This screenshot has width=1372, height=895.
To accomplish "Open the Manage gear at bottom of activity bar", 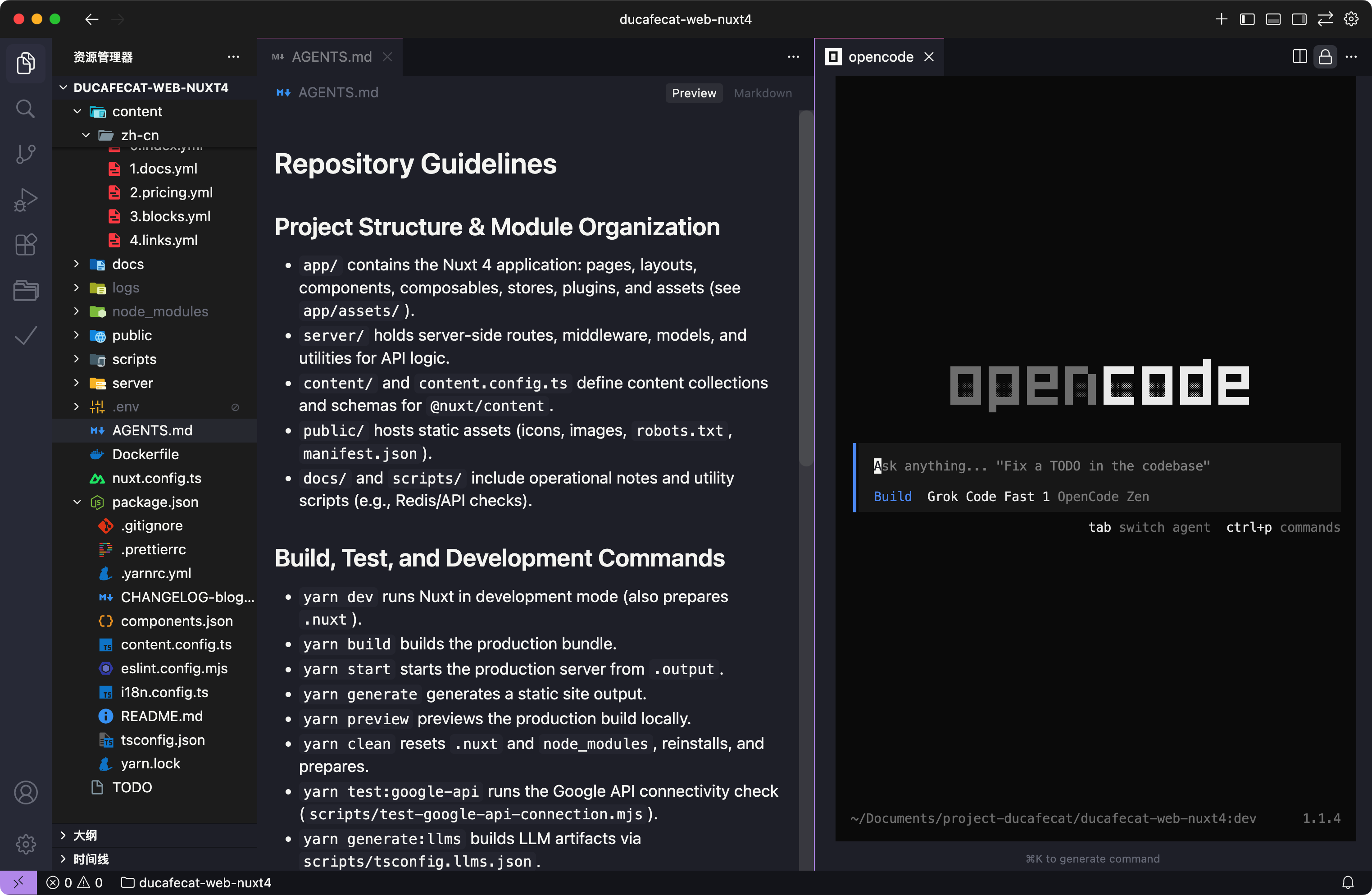I will tap(25, 844).
